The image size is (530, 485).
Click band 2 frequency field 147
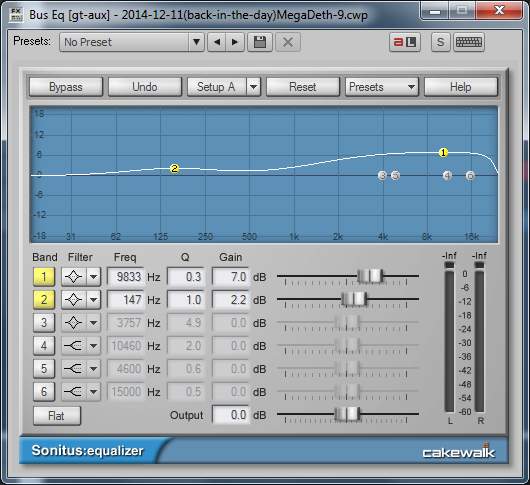point(126,300)
